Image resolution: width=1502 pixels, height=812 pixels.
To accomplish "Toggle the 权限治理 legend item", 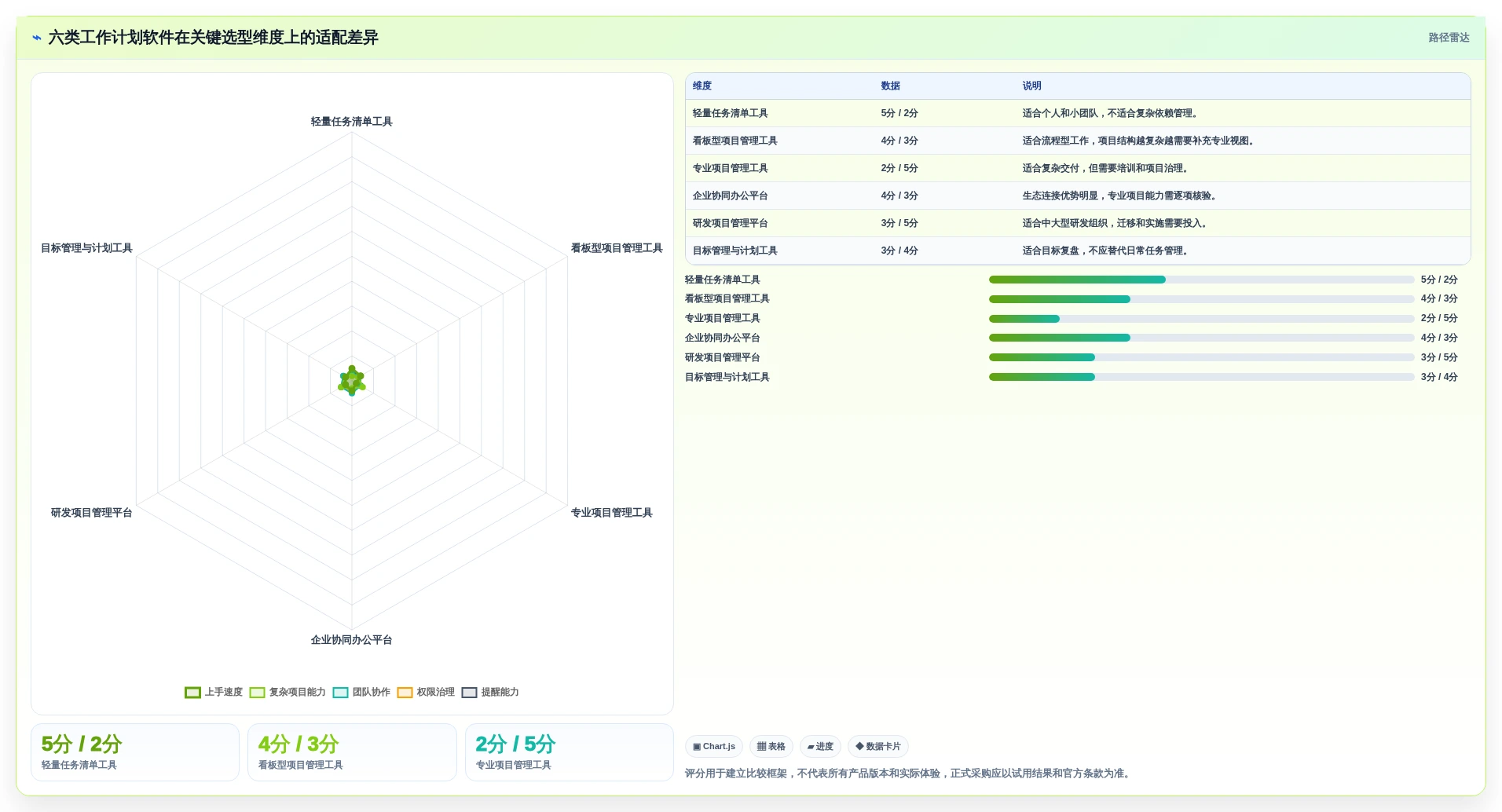I will click(426, 693).
